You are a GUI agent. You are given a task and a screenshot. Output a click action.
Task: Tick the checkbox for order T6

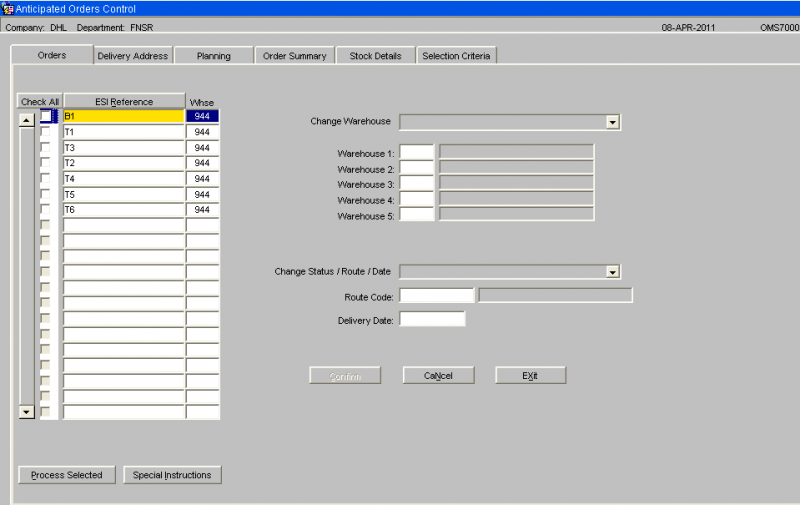click(46, 210)
